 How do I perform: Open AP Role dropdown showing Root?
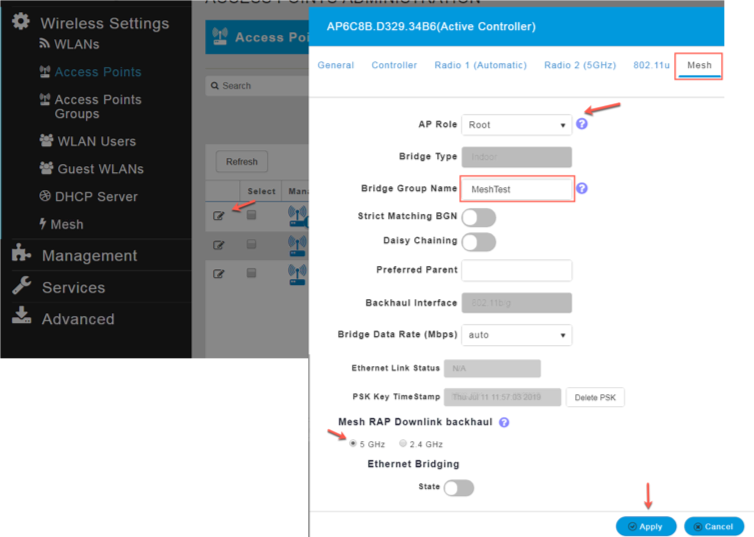click(516, 125)
